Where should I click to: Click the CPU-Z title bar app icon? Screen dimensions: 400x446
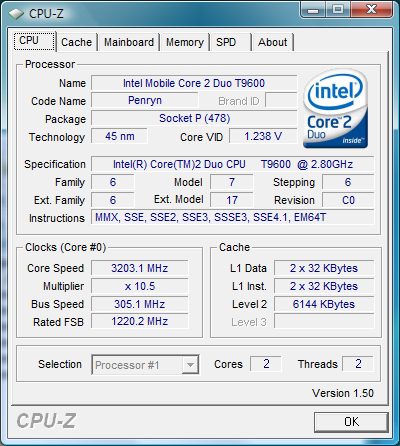(16, 14)
